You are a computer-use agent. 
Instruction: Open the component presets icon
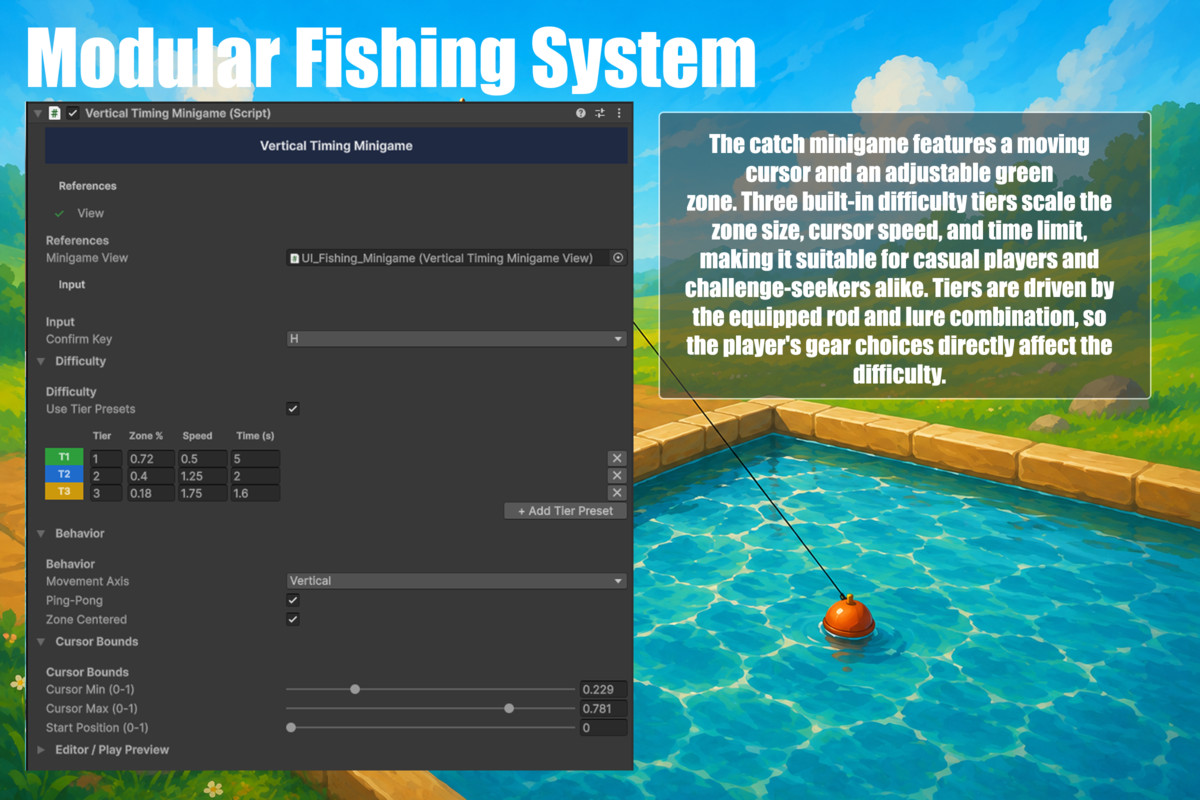[x=600, y=114]
